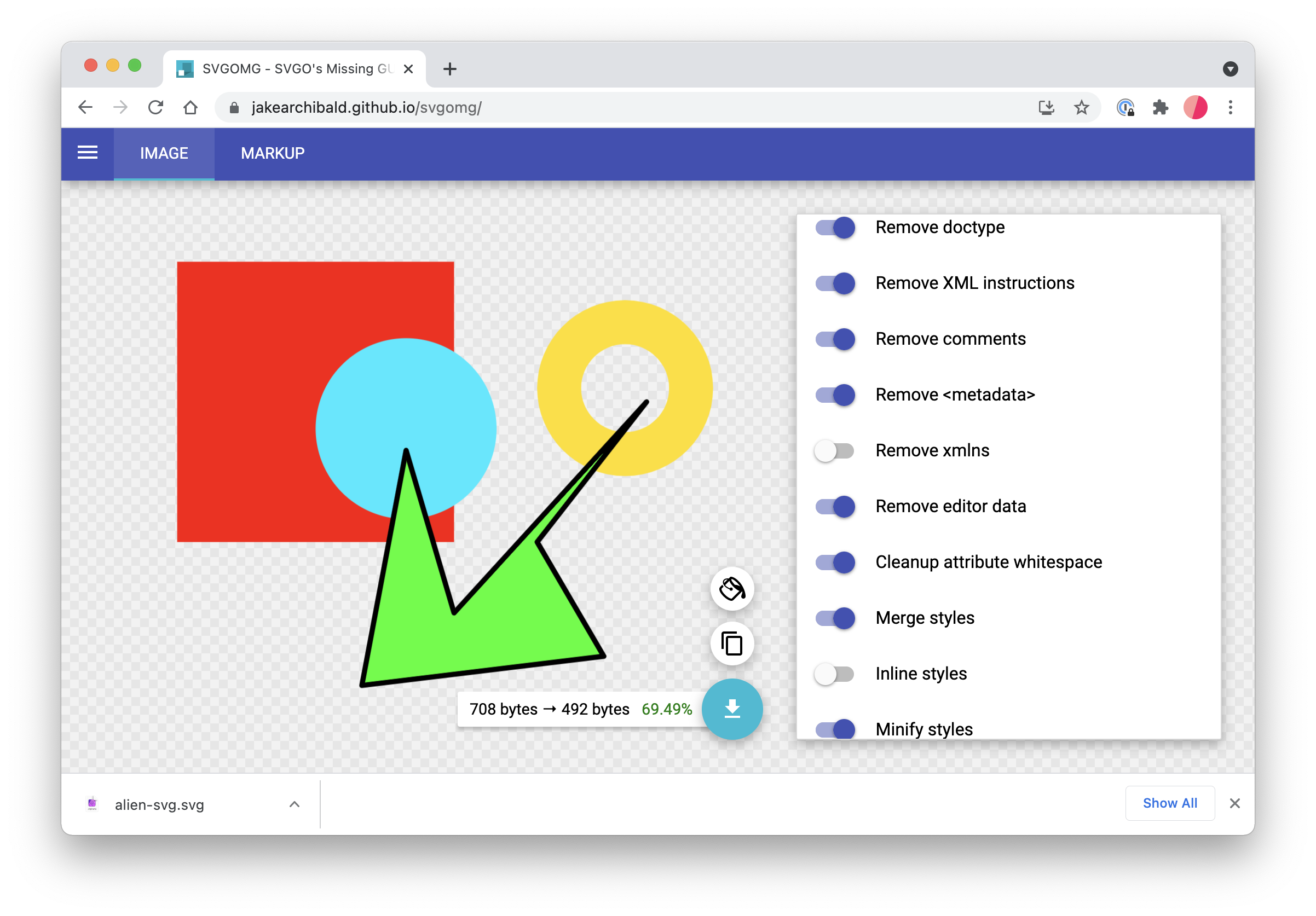Toggle preview background with paint bucket icon

click(732, 588)
